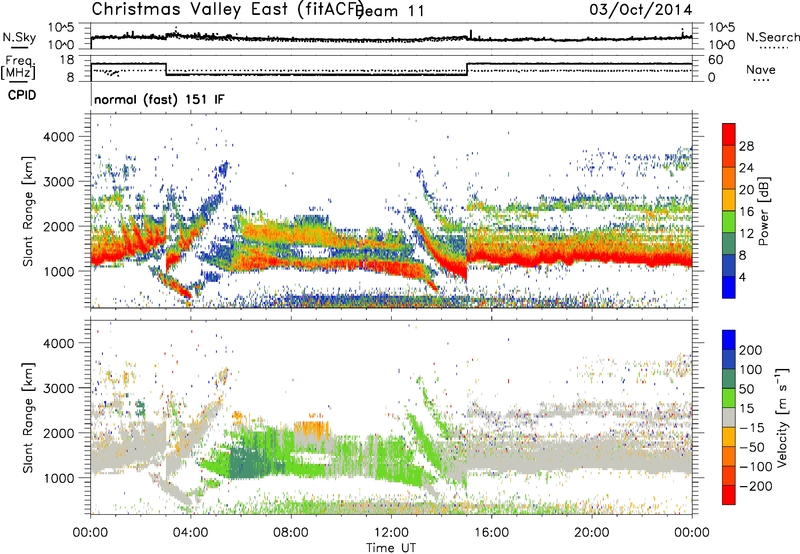
Task: Pick the light green 12–16 dB power swatch
Action: point(729,222)
